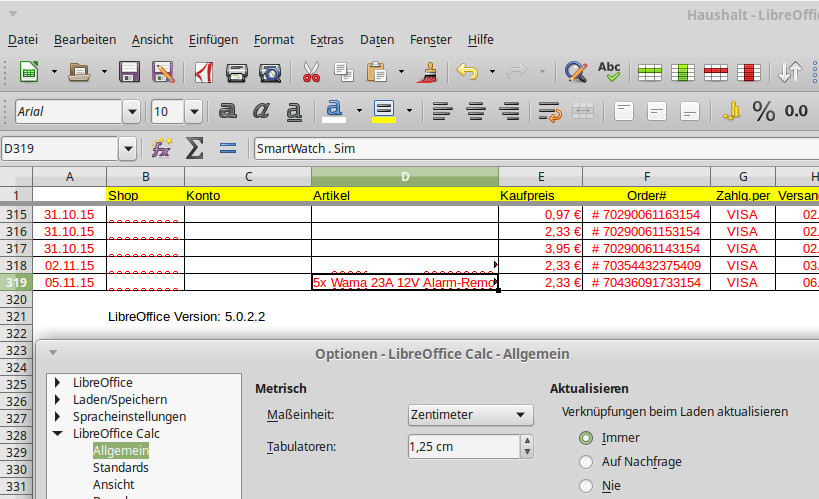Save the document with the floppy icon
This screenshot has width=819, height=499.
coord(129,72)
